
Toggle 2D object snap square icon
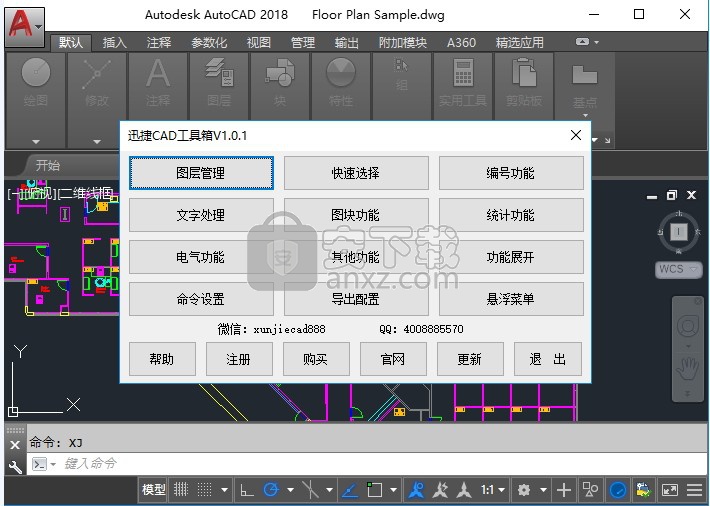pos(374,490)
